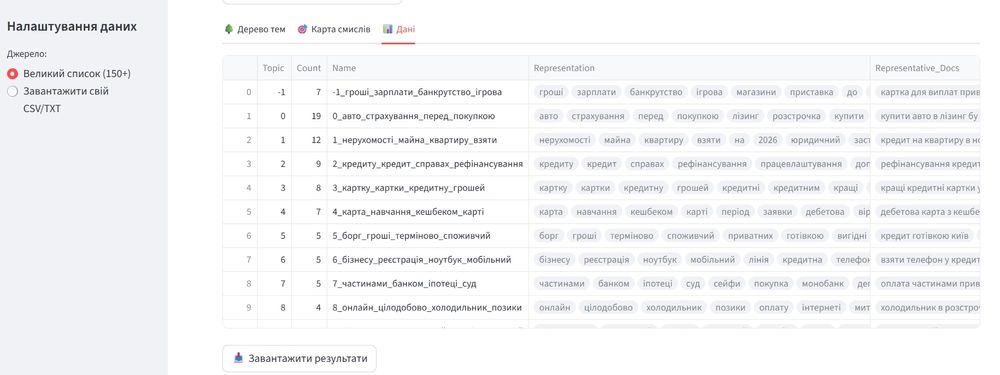Click the Count value 4

point(309,307)
